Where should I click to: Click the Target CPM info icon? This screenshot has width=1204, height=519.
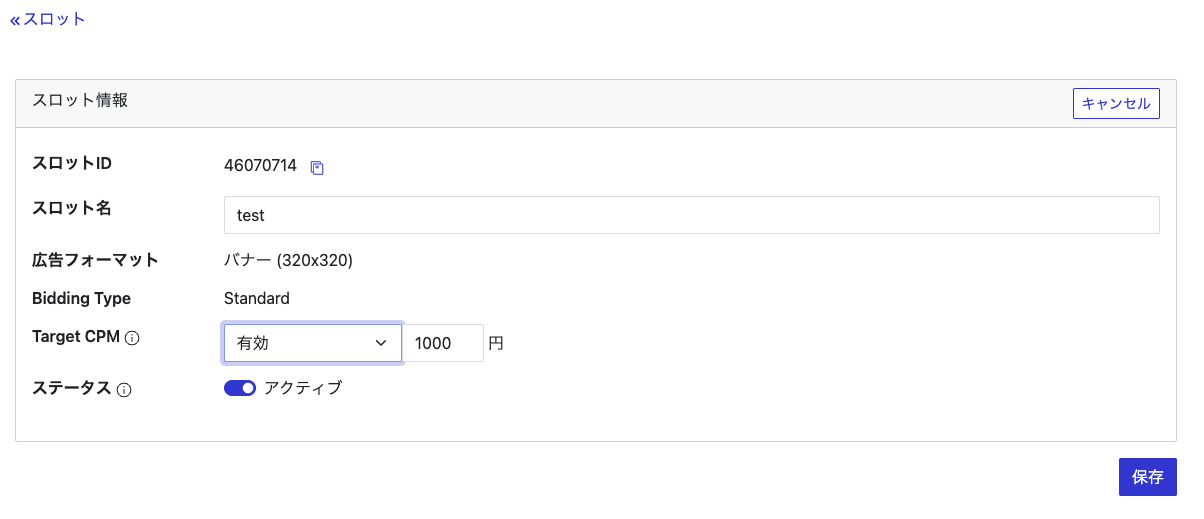tap(132, 338)
